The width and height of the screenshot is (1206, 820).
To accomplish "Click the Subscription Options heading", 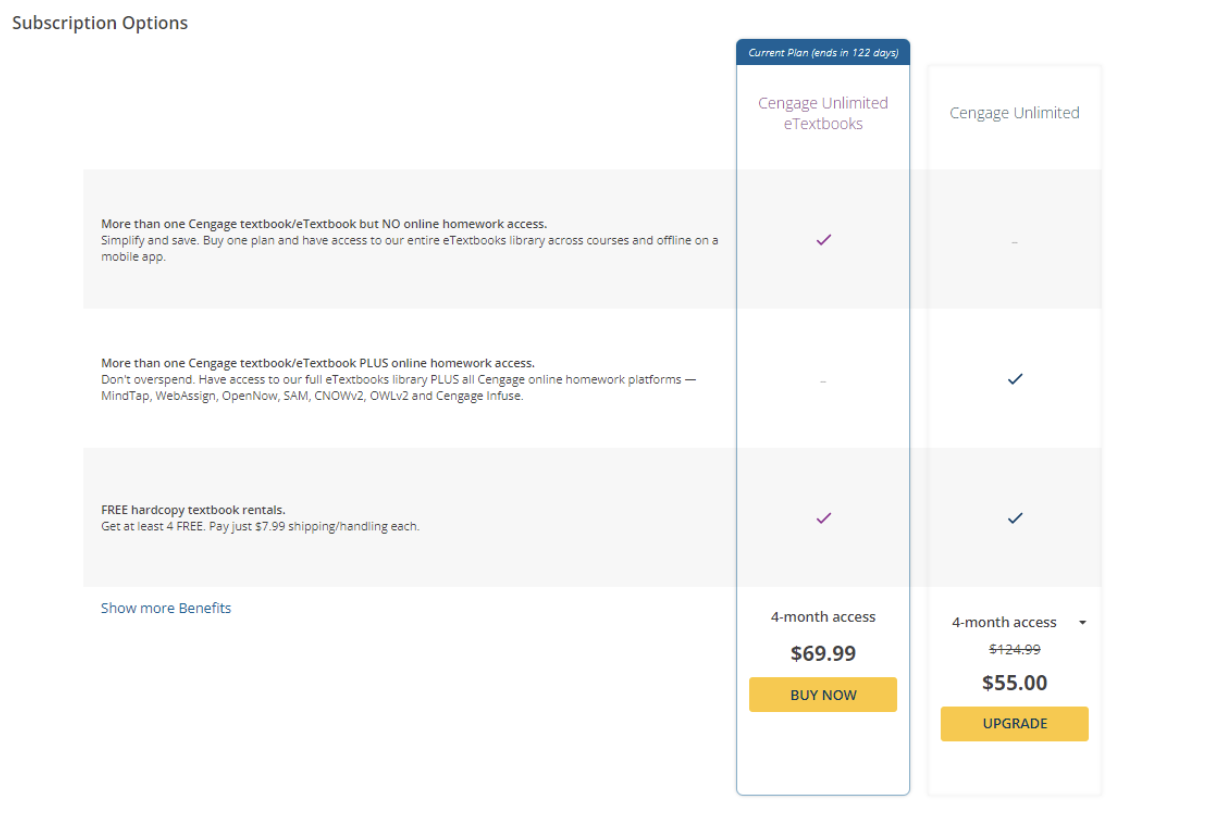I will coord(100,23).
